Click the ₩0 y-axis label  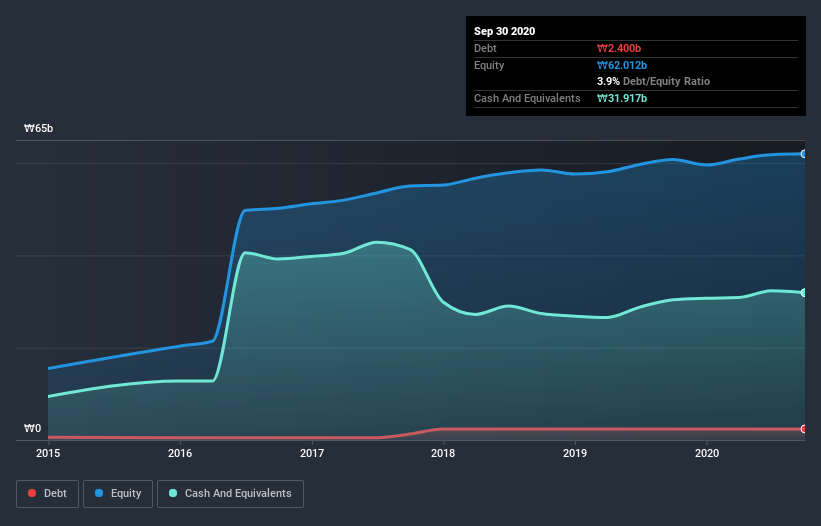[32, 429]
